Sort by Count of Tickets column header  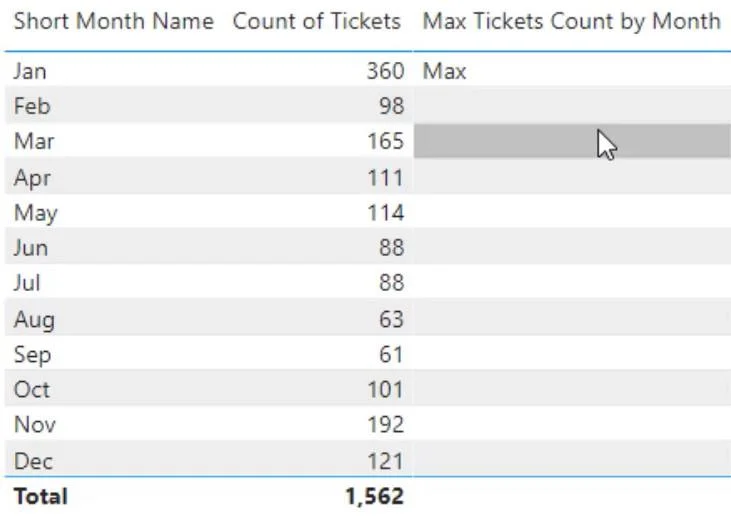click(317, 21)
